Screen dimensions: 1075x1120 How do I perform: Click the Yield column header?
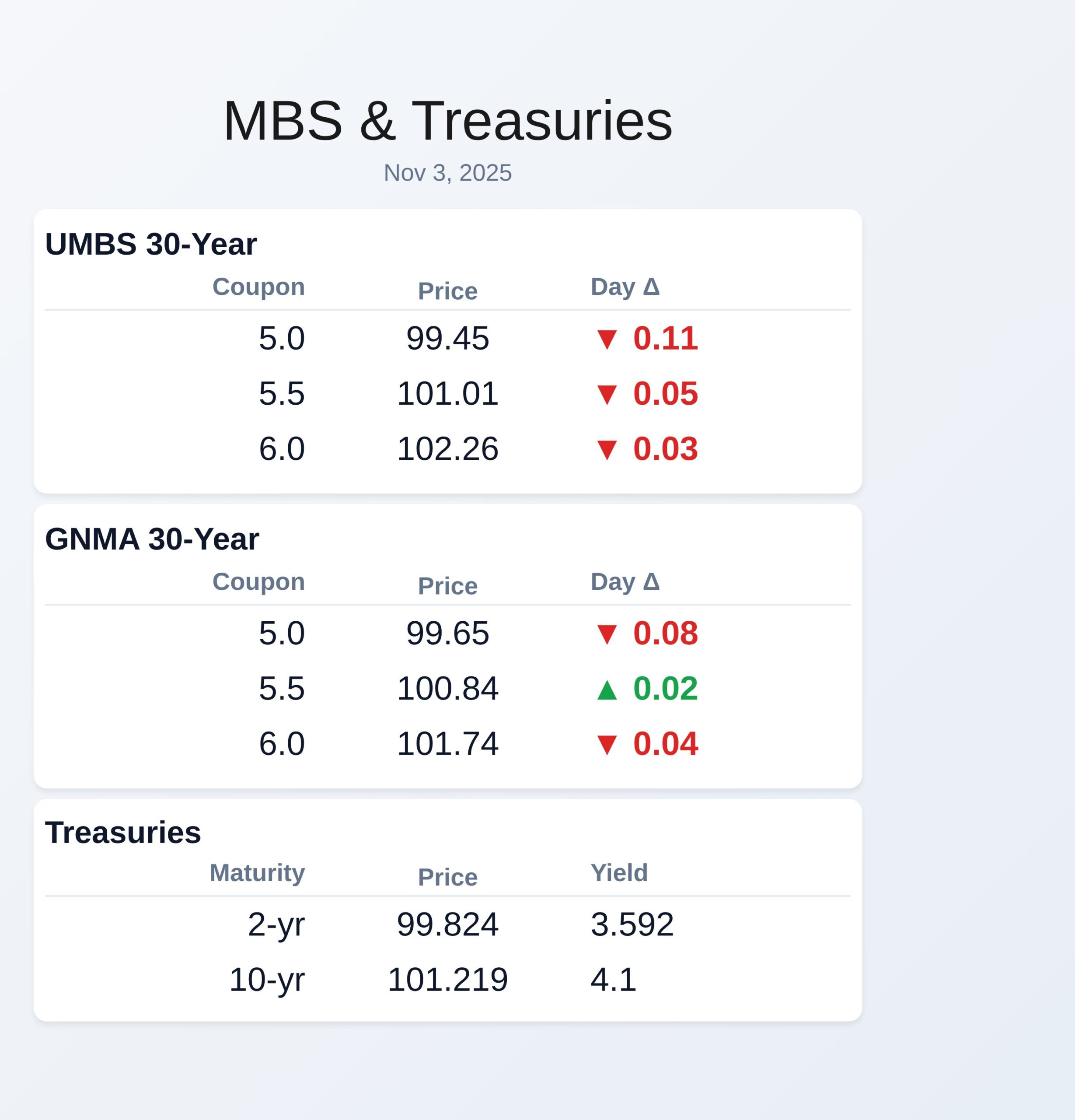tap(619, 872)
